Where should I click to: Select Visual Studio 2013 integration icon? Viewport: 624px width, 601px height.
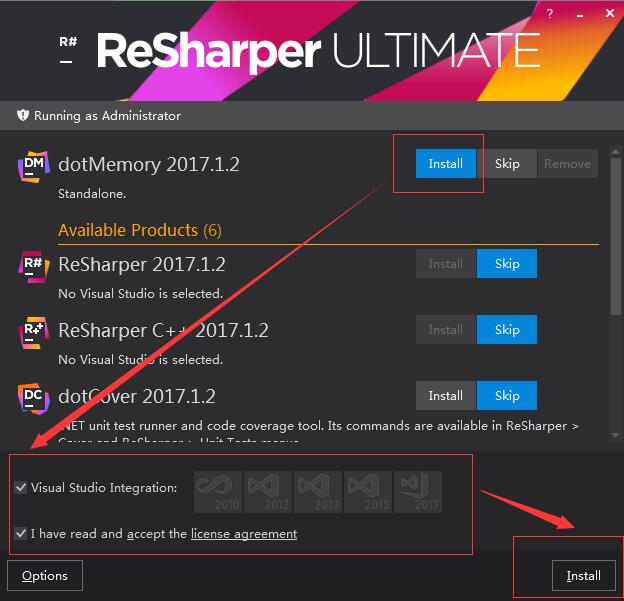[x=318, y=492]
